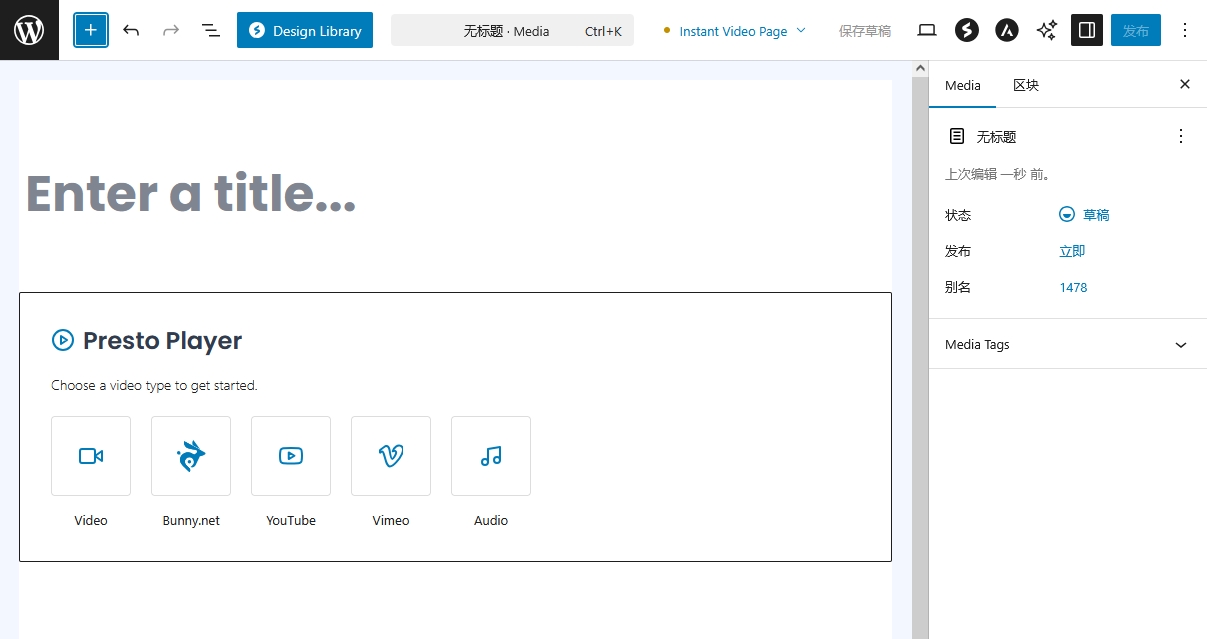Click the document icon beside the title
Screen dimensions: 1207x639
pyautogui.click(x=957, y=136)
